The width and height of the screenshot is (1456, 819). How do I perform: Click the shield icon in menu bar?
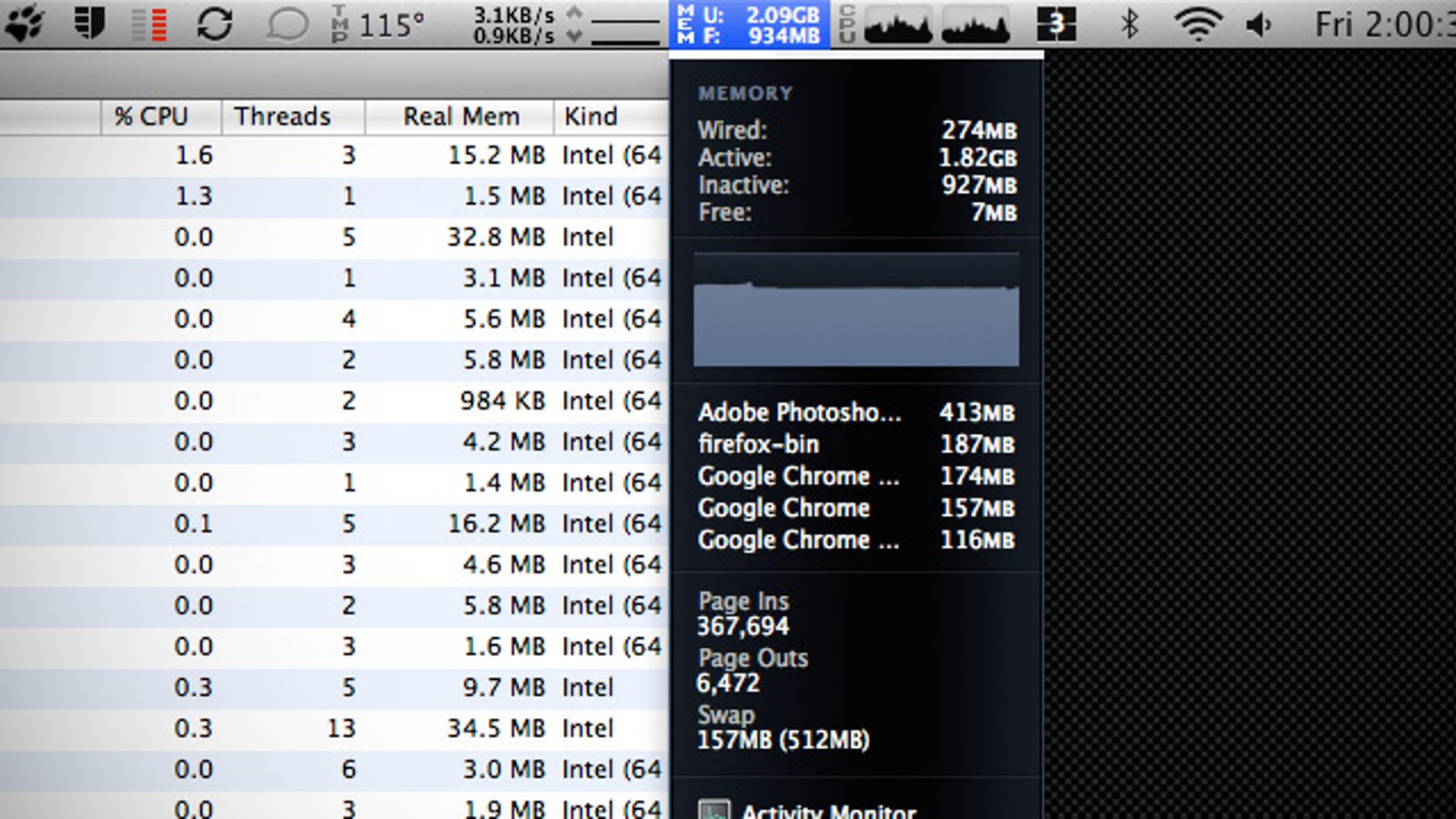89,23
